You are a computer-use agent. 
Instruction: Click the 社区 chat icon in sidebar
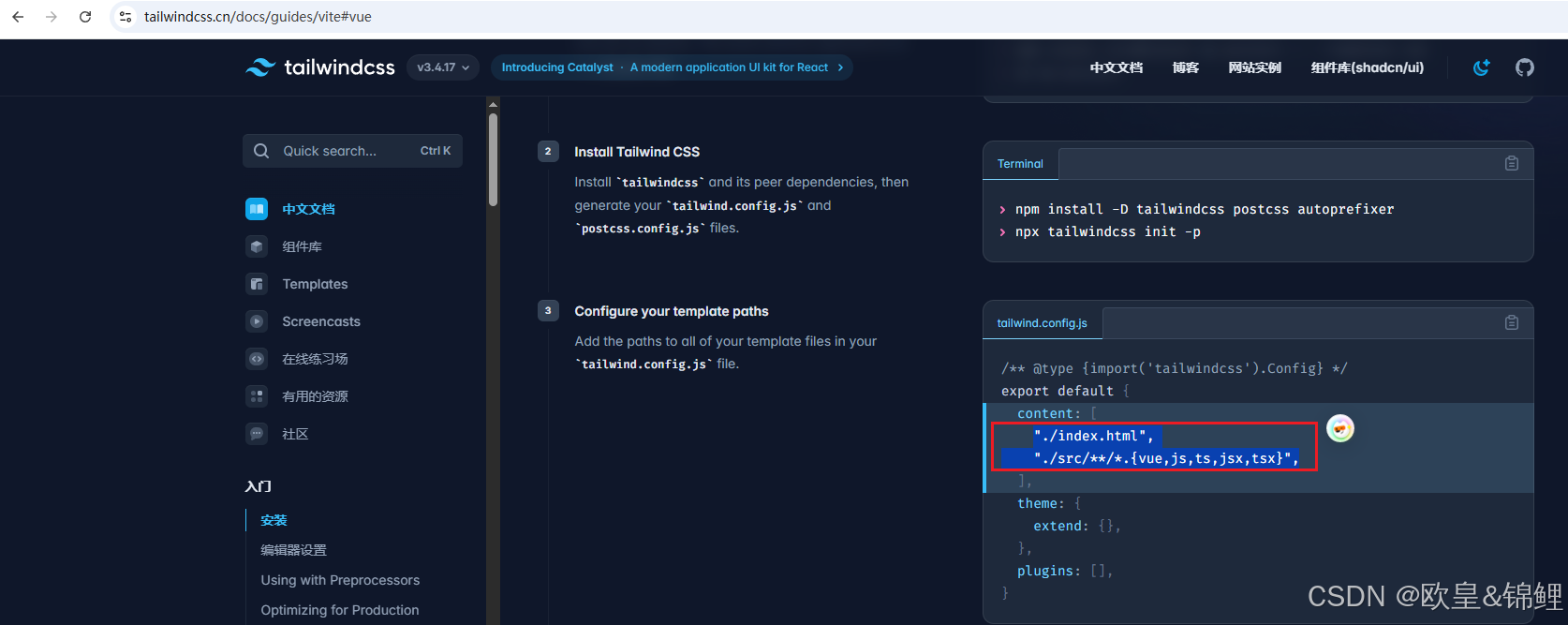(x=257, y=434)
